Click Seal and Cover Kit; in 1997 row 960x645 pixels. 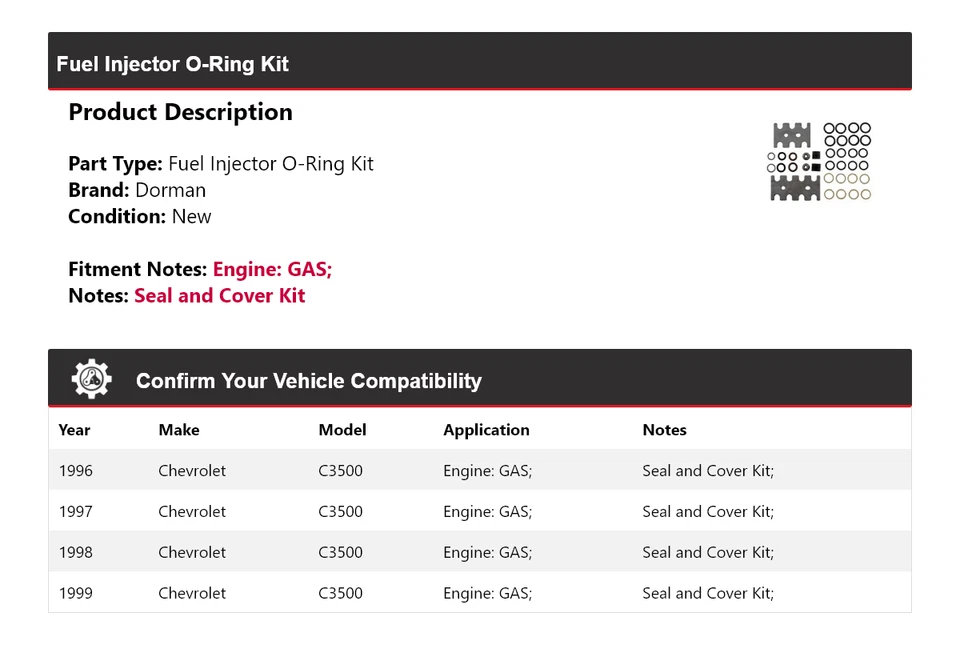pos(708,512)
